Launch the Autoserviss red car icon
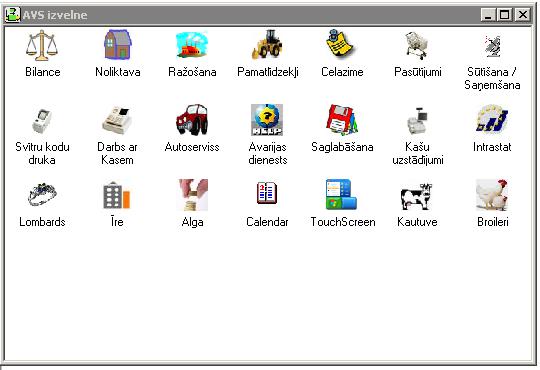The height and width of the screenshot is (370, 540). 192,120
